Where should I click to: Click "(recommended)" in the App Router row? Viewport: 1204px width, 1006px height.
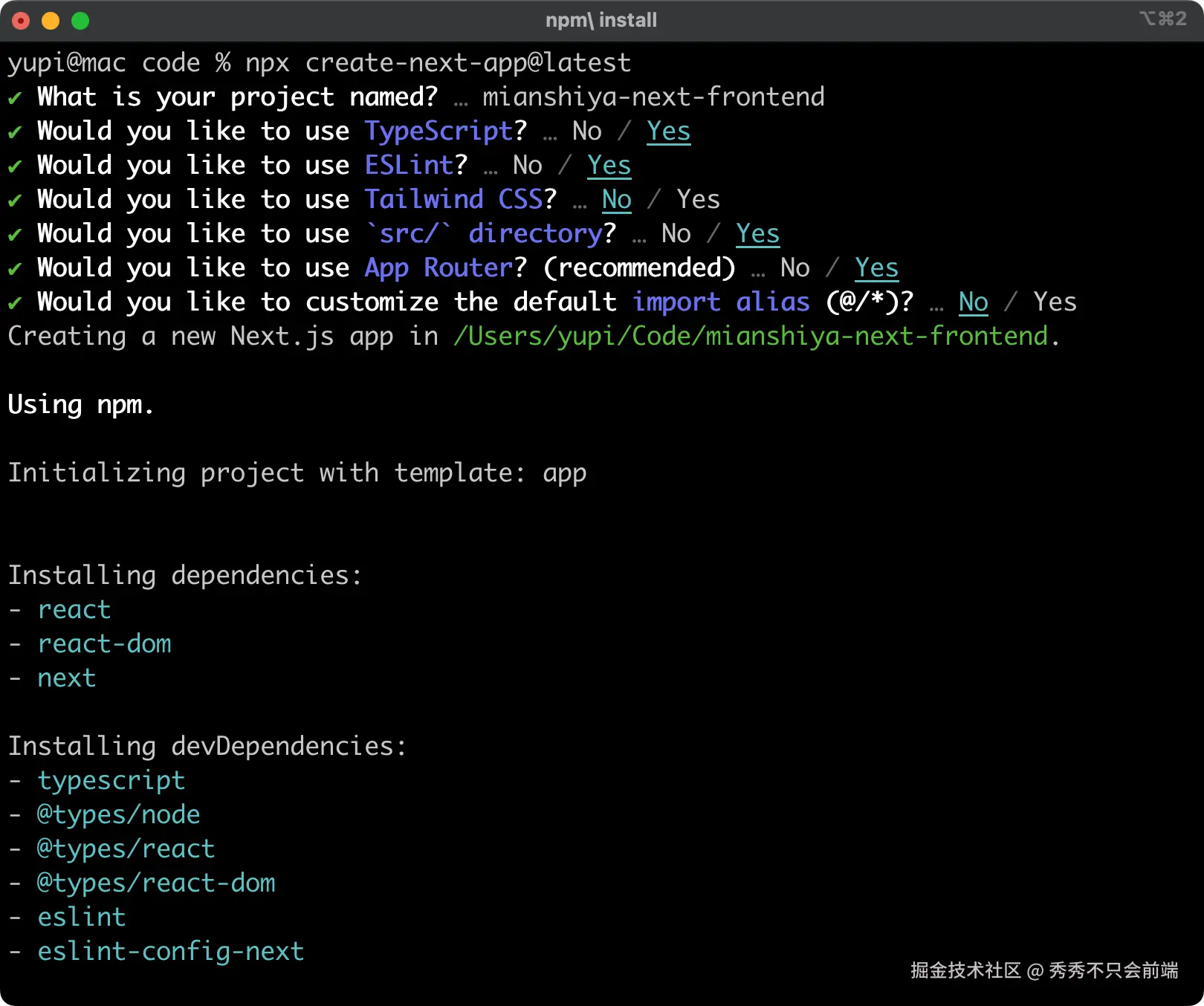coord(639,268)
